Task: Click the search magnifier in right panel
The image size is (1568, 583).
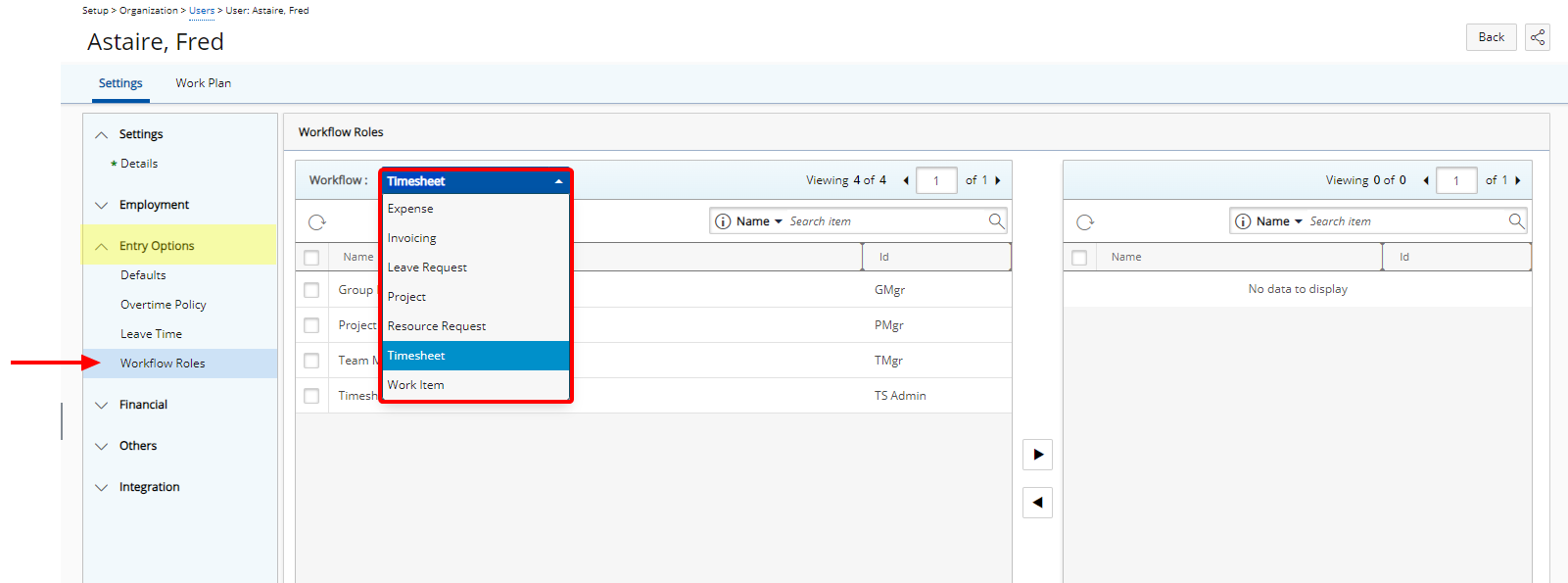Action: pyautogui.click(x=1516, y=220)
